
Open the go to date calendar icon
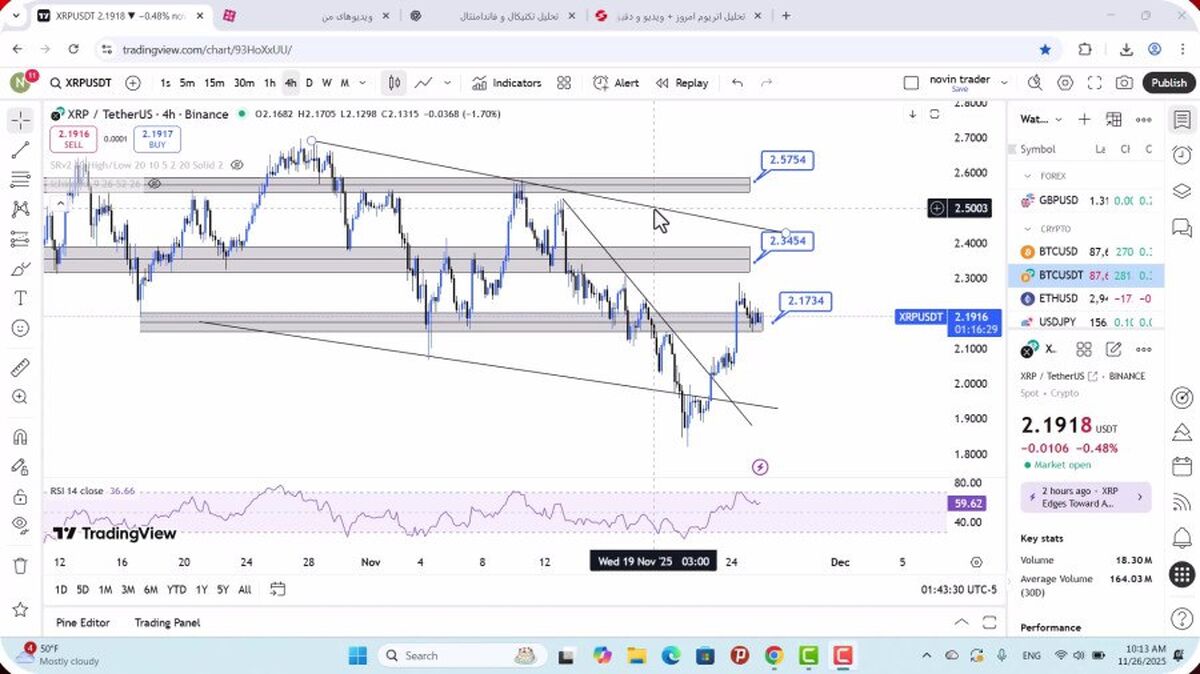tap(278, 589)
